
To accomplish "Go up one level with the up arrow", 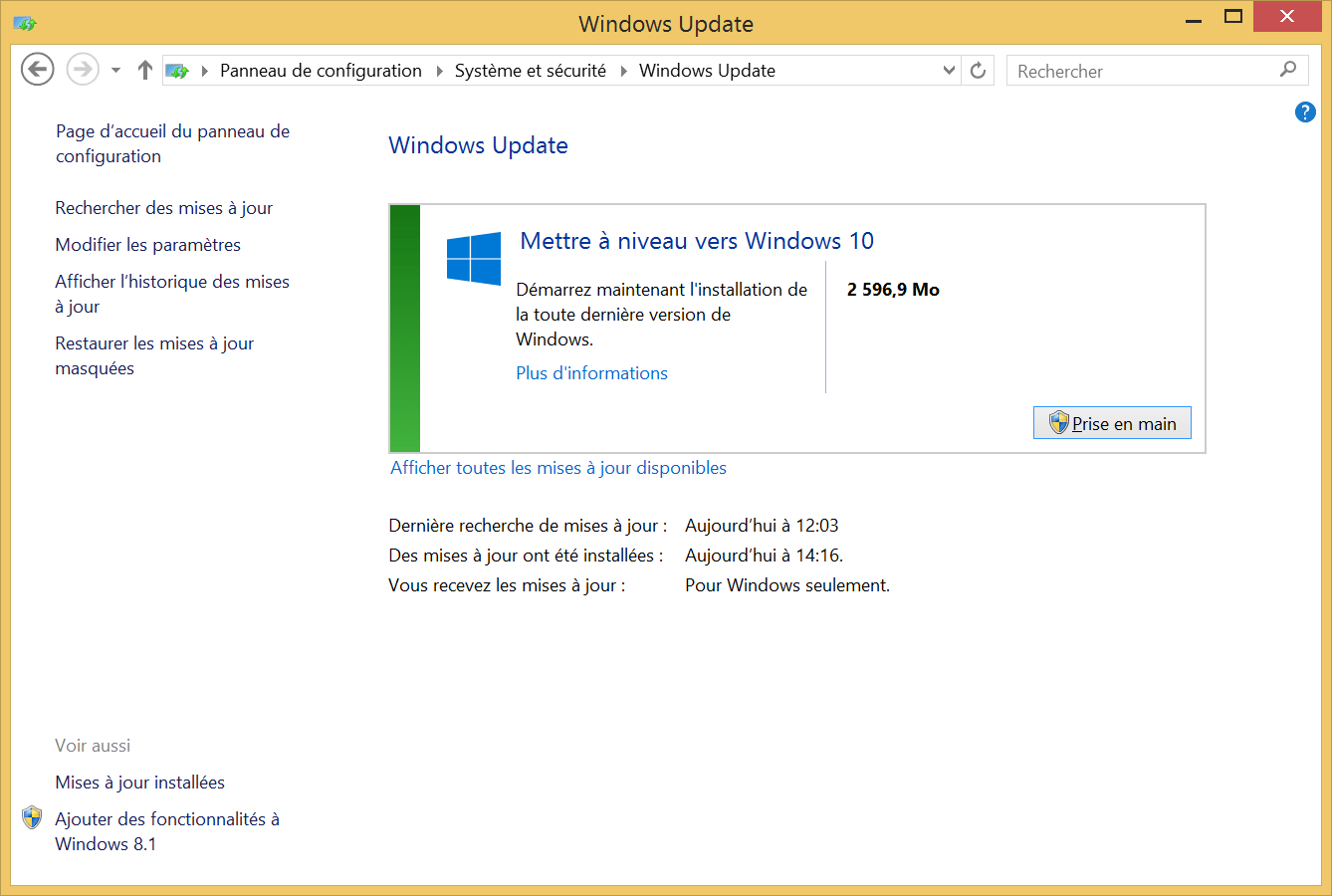I will tap(145, 70).
